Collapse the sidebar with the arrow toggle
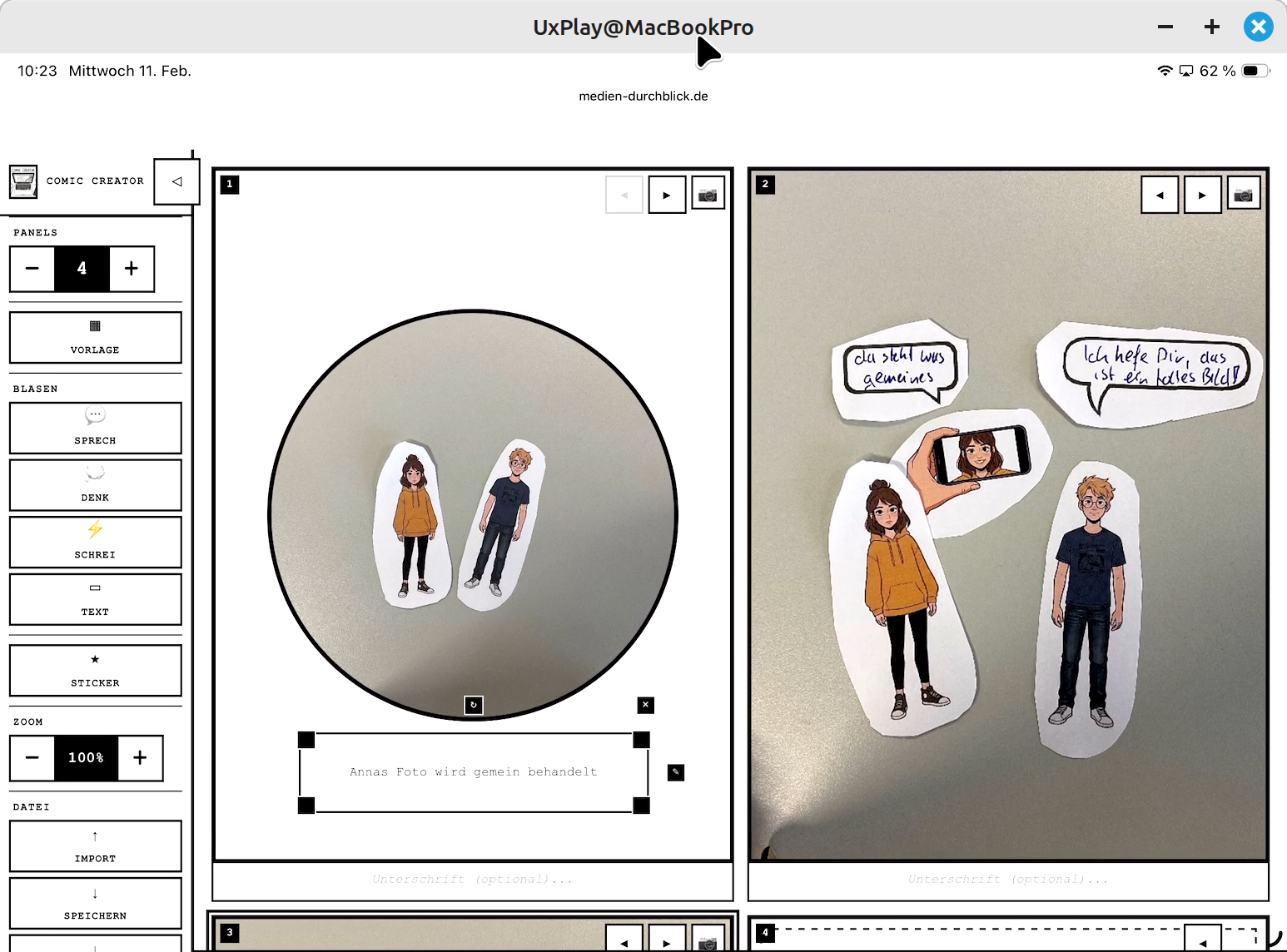Screen dimensions: 1287x952 click(176, 180)
